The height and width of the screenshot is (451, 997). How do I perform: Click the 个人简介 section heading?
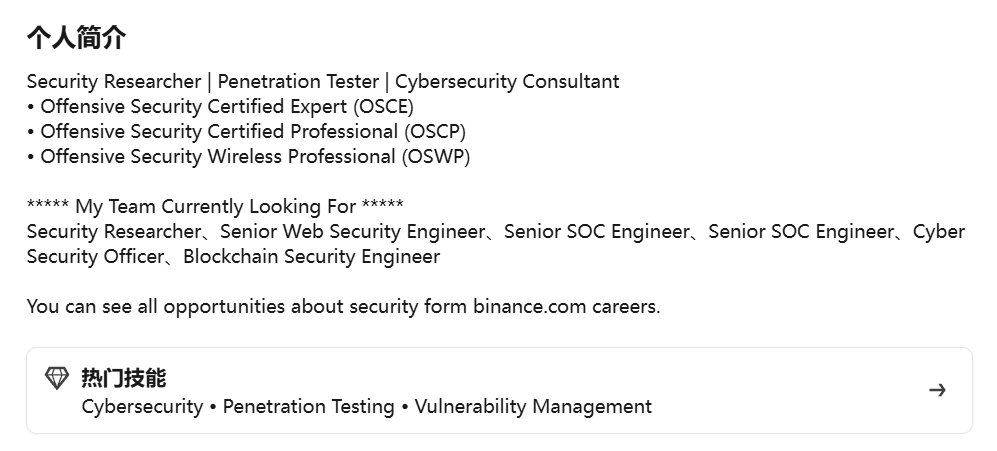76,38
